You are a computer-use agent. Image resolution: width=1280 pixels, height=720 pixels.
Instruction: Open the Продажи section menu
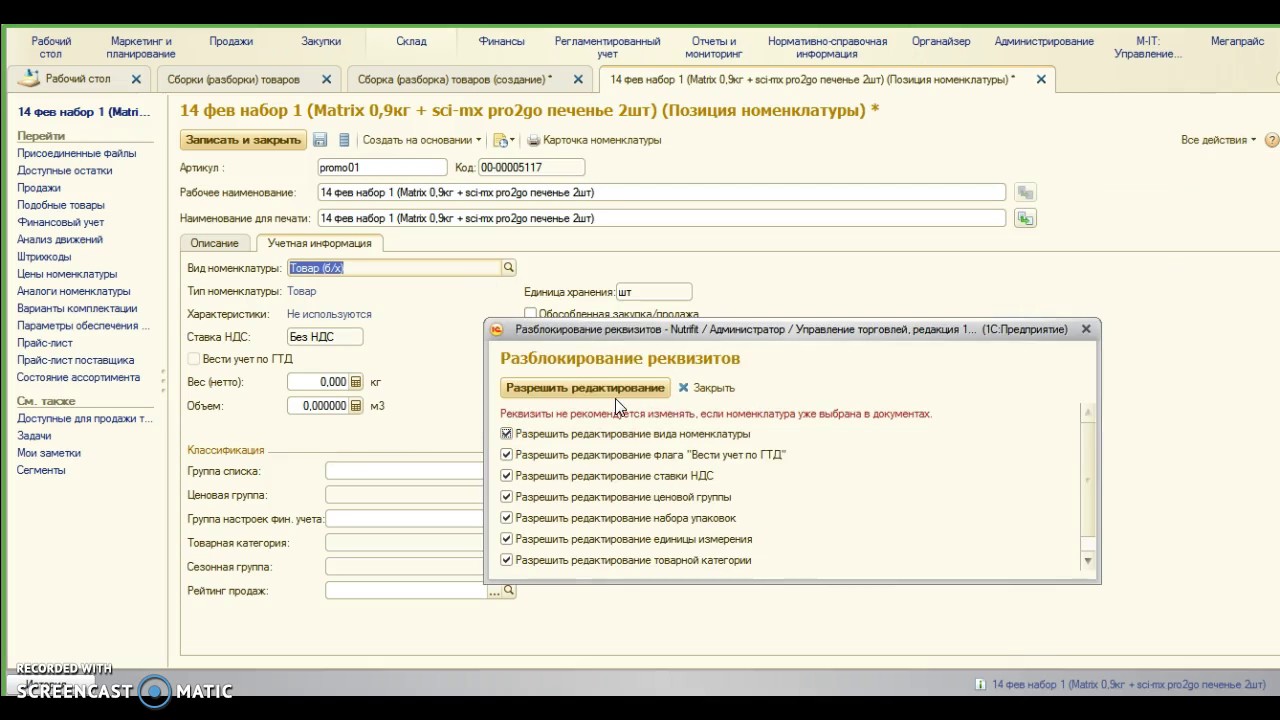(231, 41)
